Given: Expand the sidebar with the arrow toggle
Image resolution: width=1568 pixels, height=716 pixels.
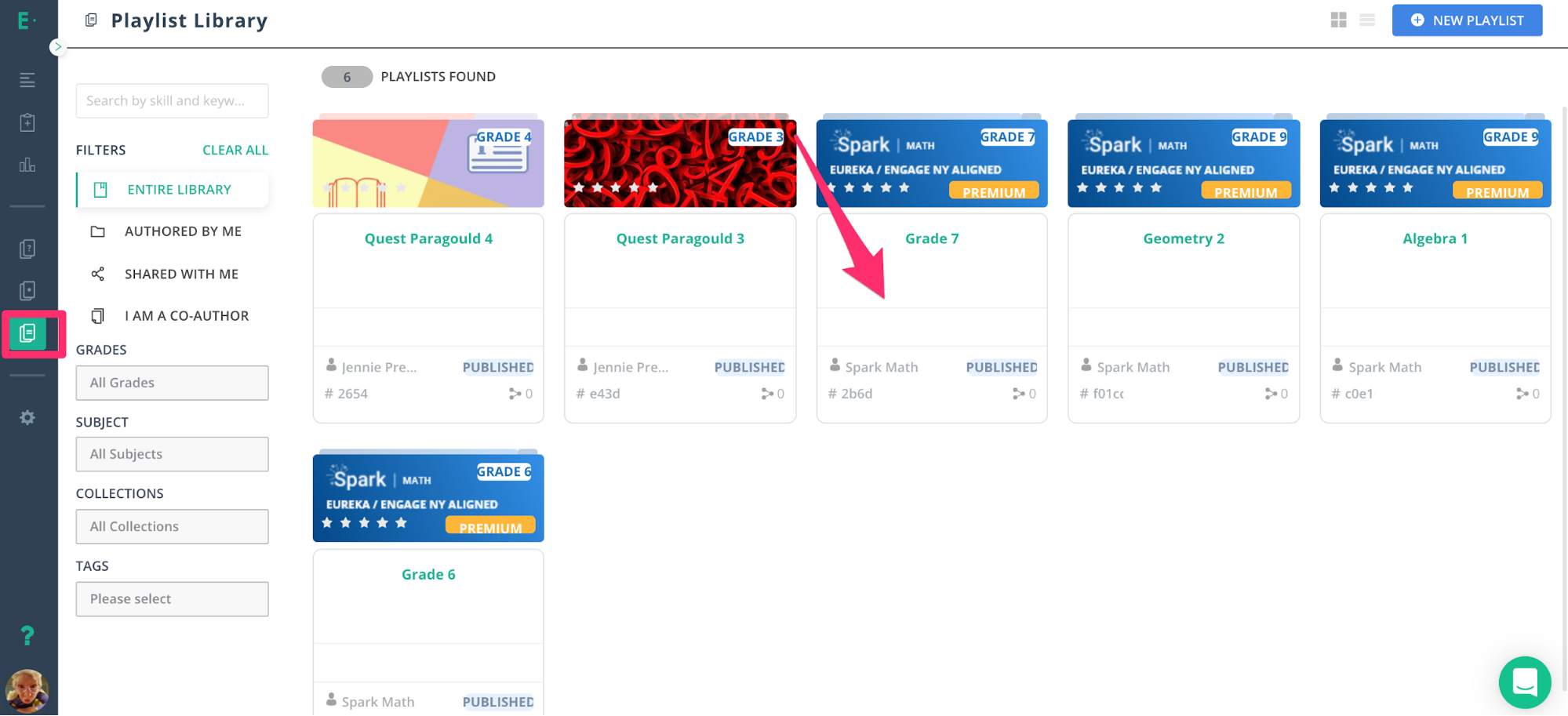Looking at the screenshot, I should pyautogui.click(x=57, y=47).
